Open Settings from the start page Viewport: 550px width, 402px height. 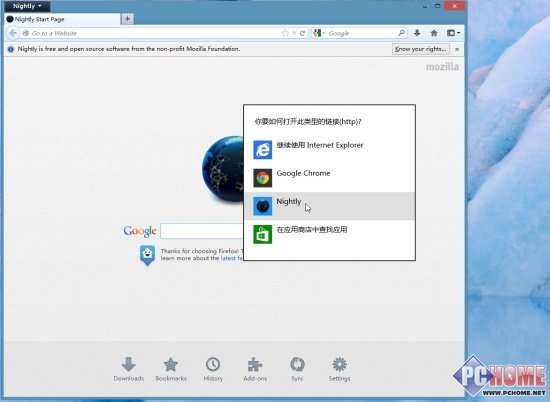pyautogui.click(x=339, y=369)
